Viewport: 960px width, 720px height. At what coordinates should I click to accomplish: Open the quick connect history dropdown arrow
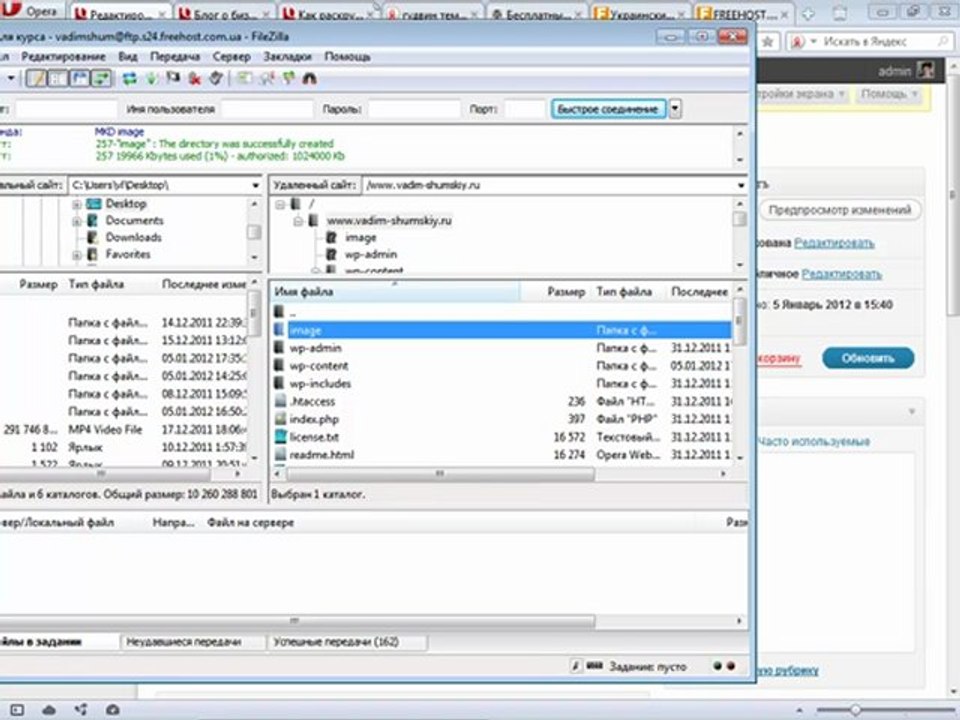[x=675, y=109]
